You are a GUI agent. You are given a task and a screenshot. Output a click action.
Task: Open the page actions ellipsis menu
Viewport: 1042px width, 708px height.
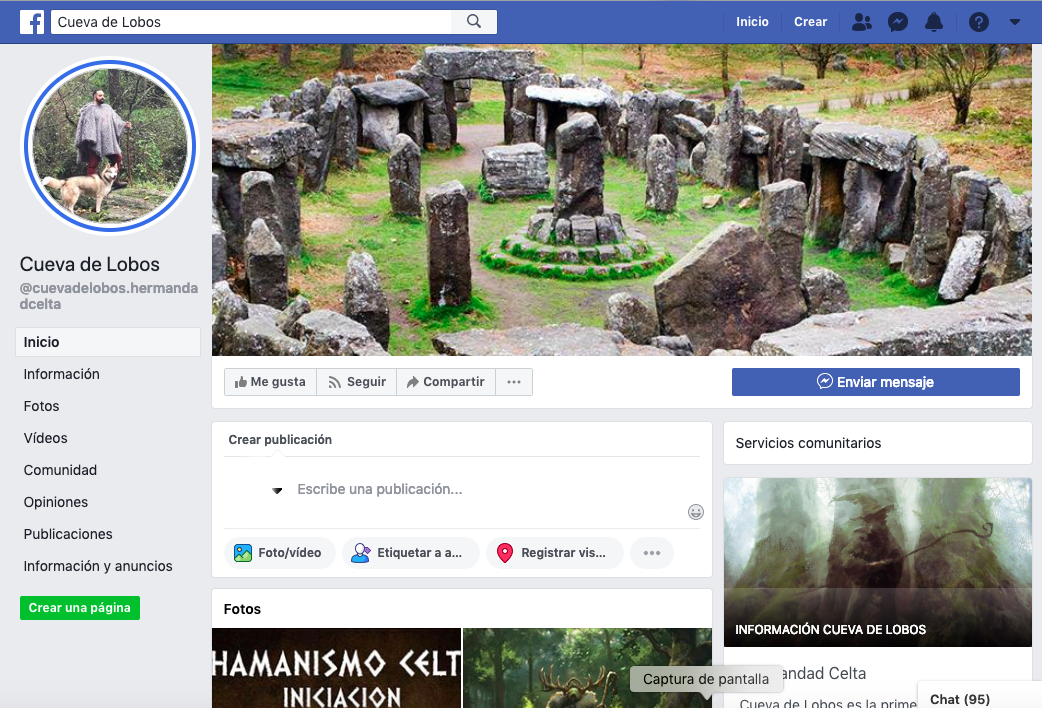pyautogui.click(x=514, y=382)
